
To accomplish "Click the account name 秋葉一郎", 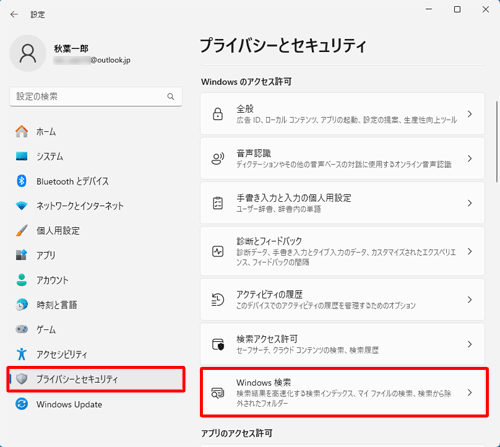I will (x=71, y=49).
